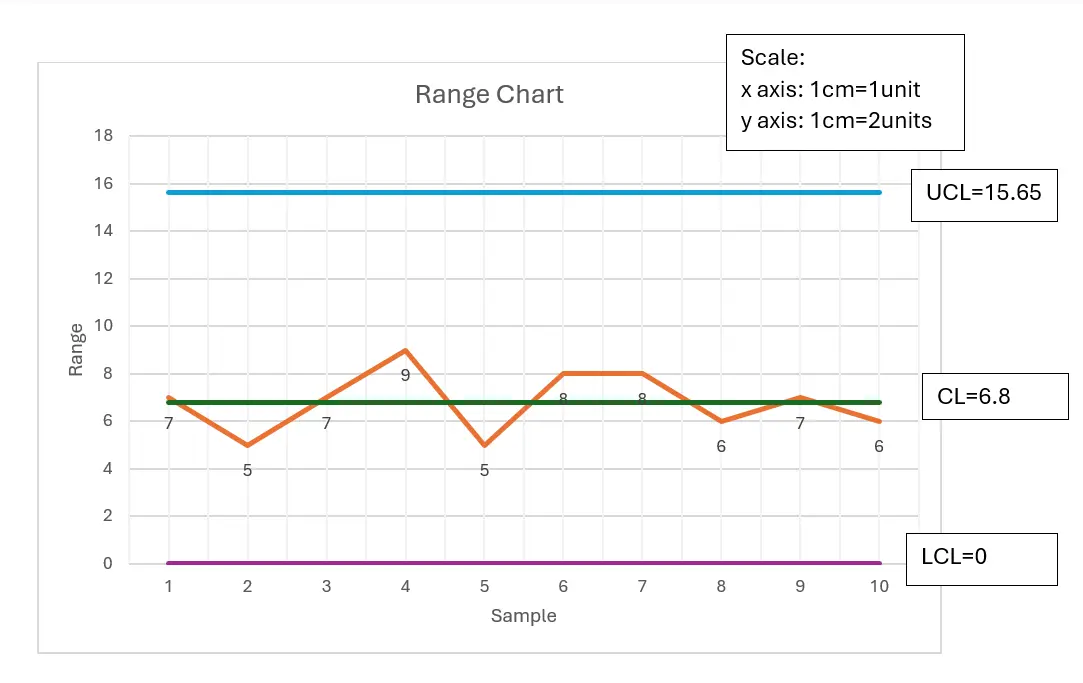The image size is (1083, 683).
Task: Click the data label "5" below sample 2
Action: (x=247, y=470)
